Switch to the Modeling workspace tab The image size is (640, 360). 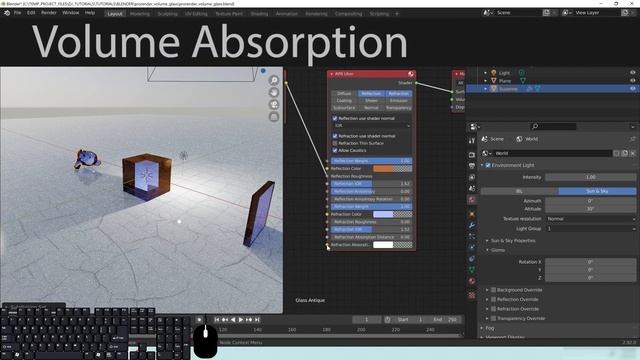coord(140,14)
